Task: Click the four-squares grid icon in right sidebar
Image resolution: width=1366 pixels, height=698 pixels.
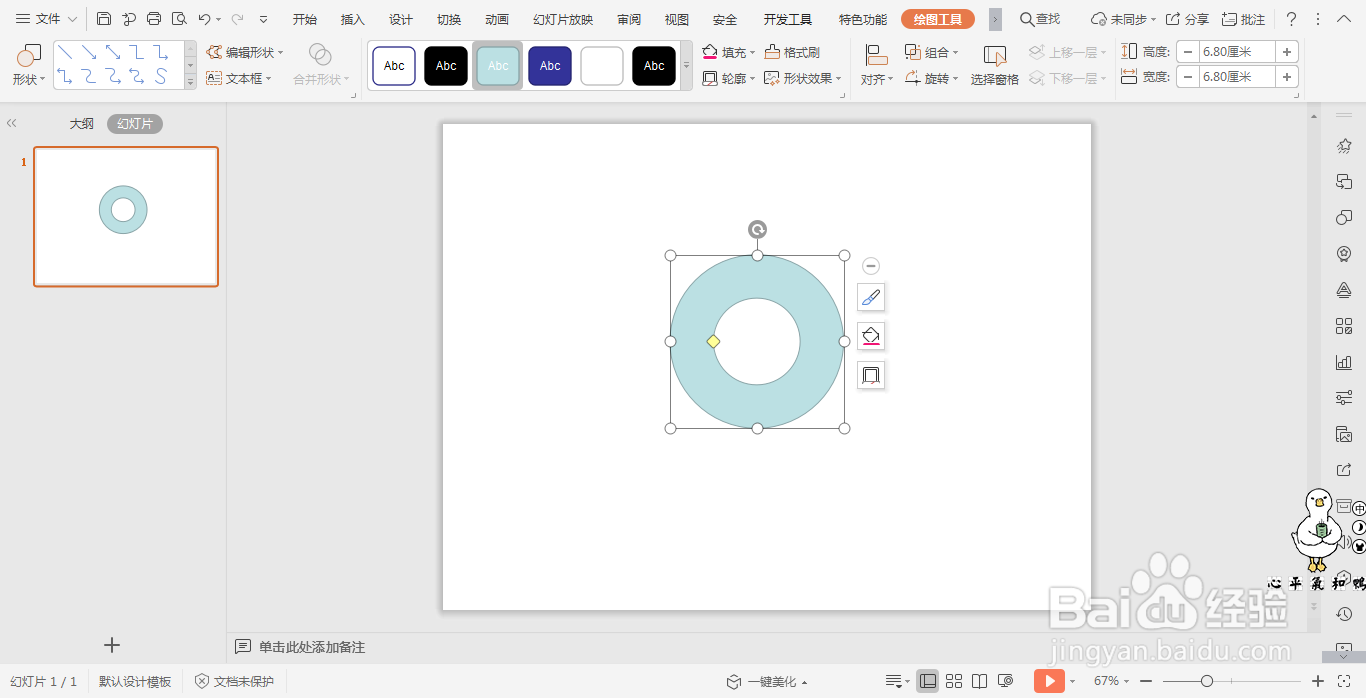Action: [1344, 326]
